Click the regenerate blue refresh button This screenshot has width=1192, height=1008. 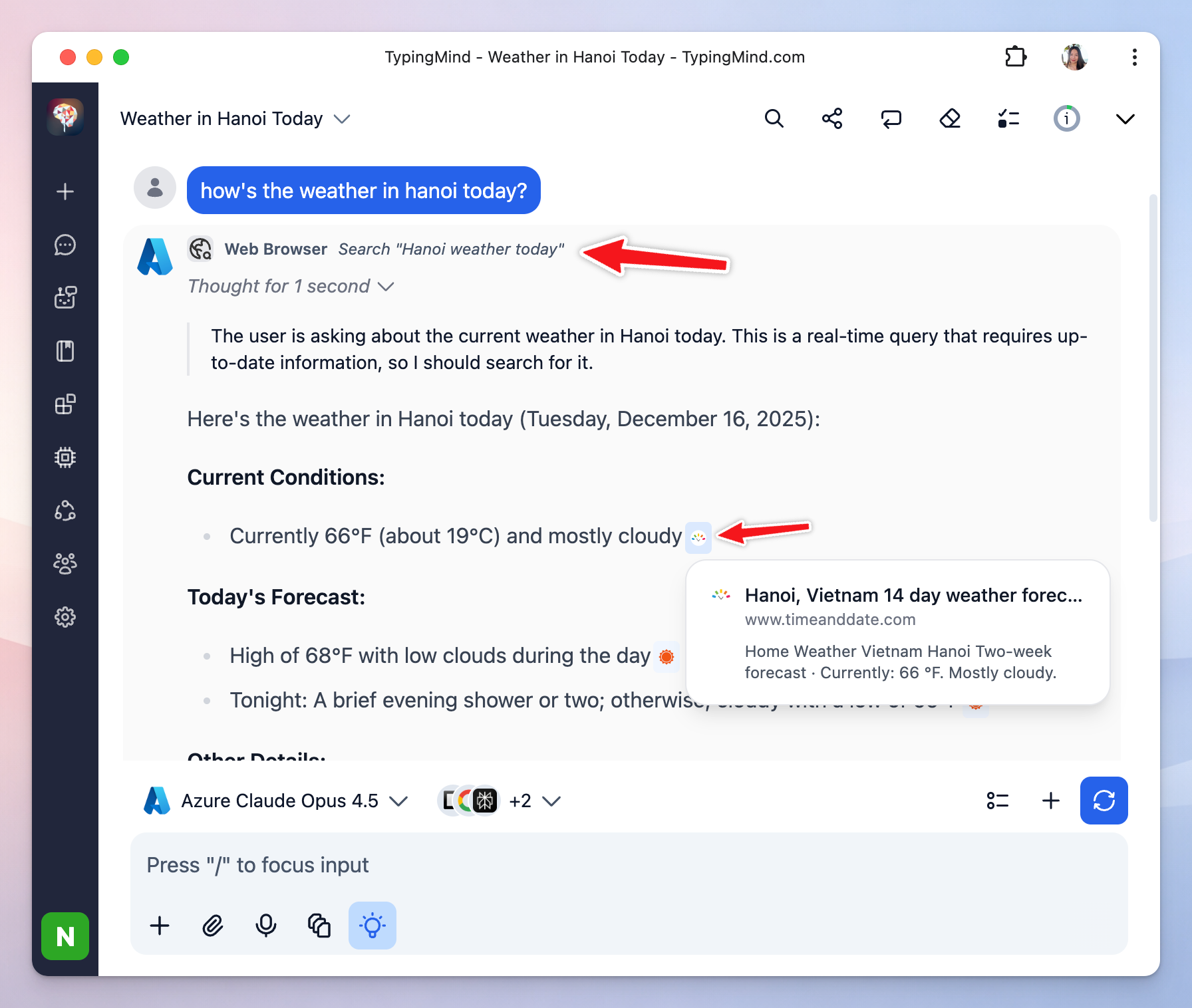click(x=1104, y=801)
